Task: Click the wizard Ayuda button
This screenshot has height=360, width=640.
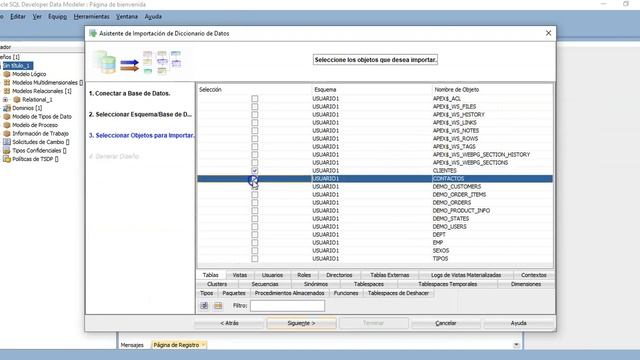Action: click(x=518, y=323)
